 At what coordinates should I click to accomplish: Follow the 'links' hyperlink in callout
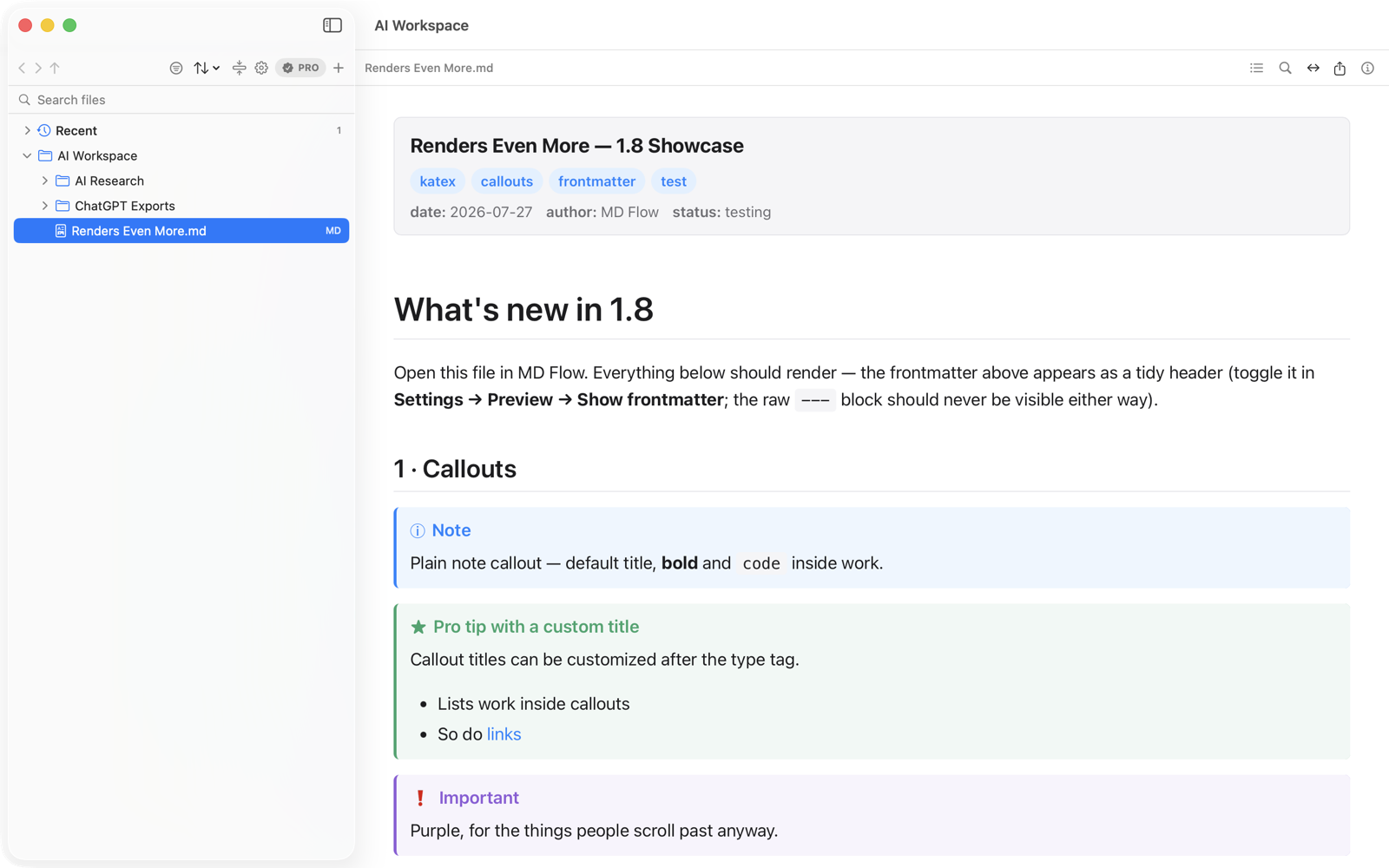(x=504, y=734)
